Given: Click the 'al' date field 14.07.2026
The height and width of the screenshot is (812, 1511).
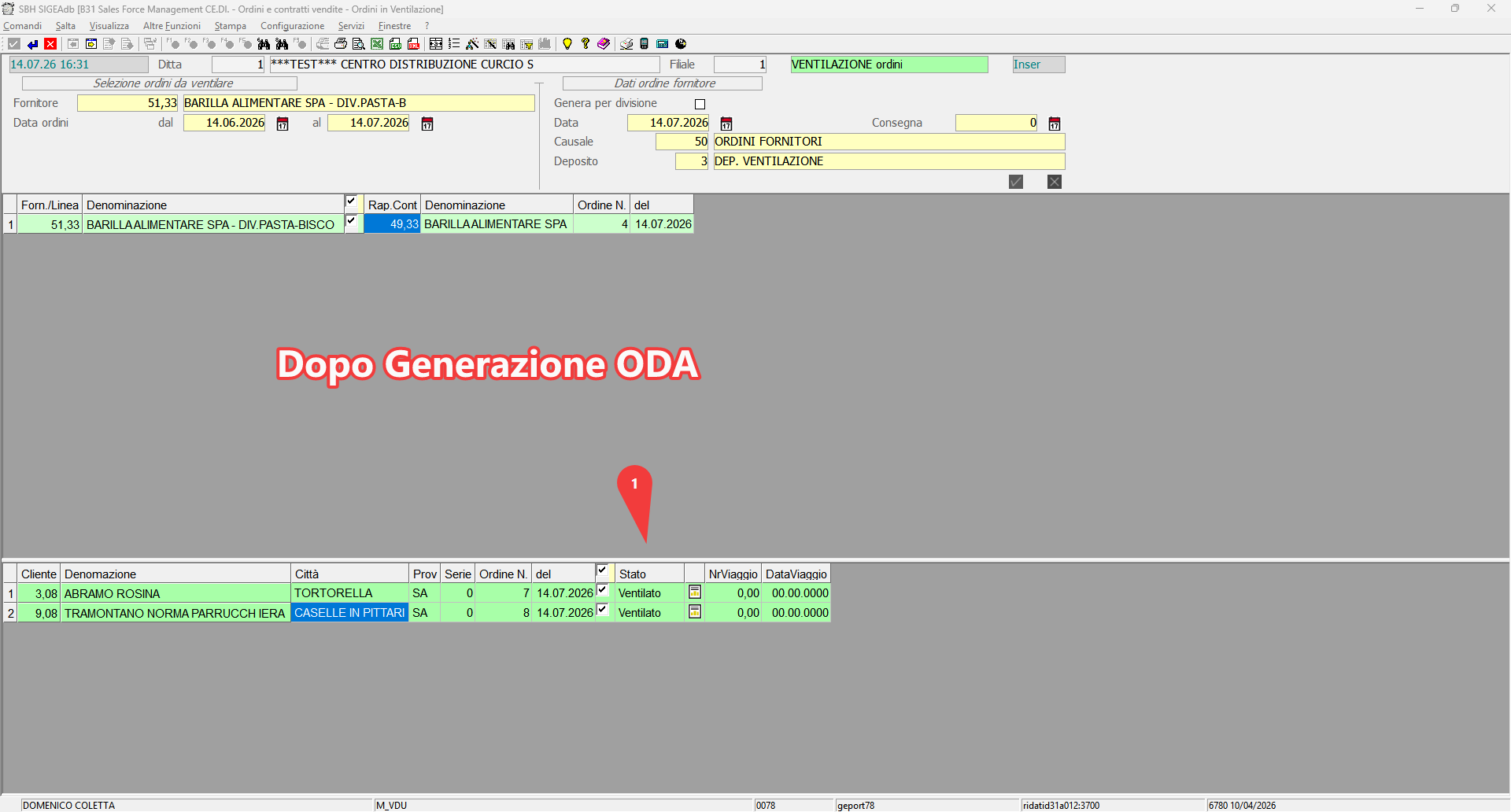Looking at the screenshot, I should pyautogui.click(x=368, y=123).
